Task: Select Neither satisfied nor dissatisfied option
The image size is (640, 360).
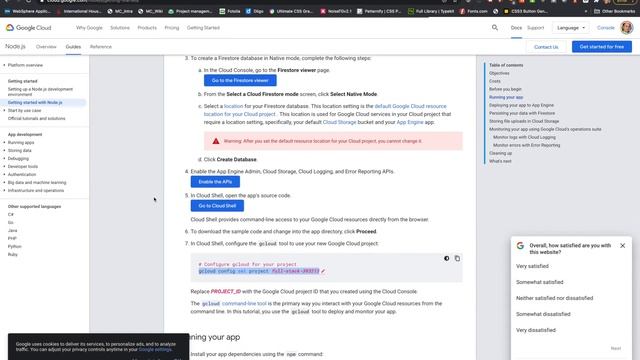Action: [554, 298]
